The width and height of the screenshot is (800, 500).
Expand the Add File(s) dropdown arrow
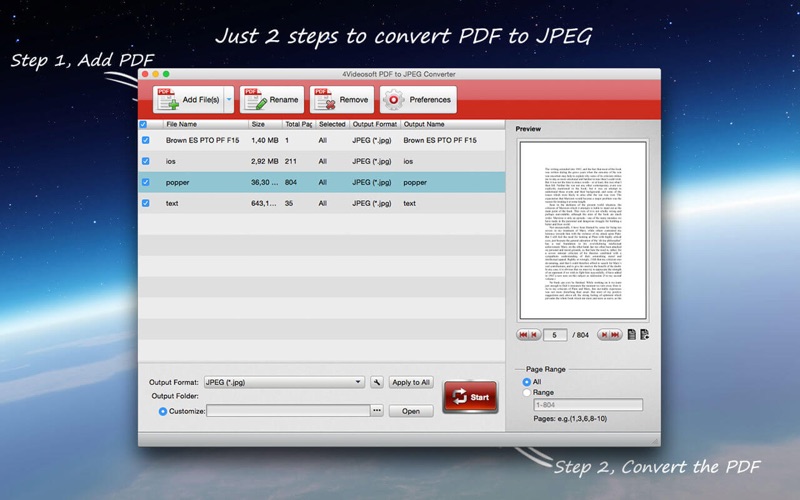(x=229, y=100)
